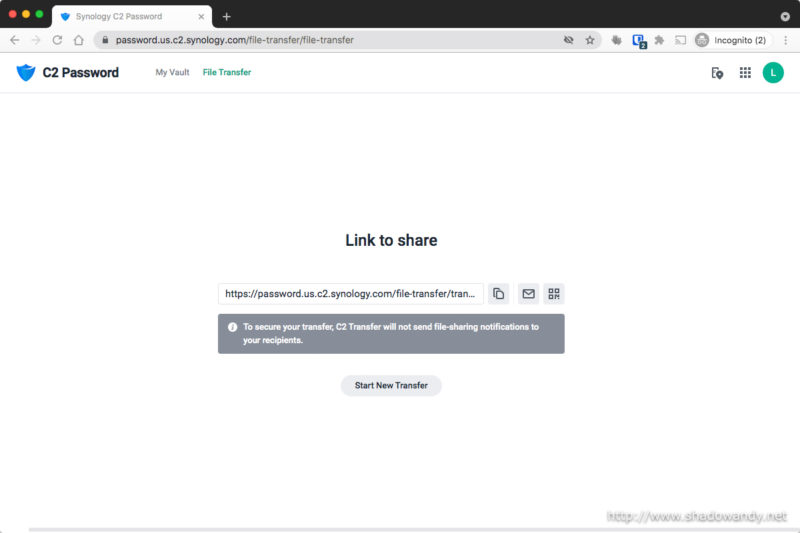Click the share link URL field
Viewport: 800px width, 533px height.
click(351, 294)
